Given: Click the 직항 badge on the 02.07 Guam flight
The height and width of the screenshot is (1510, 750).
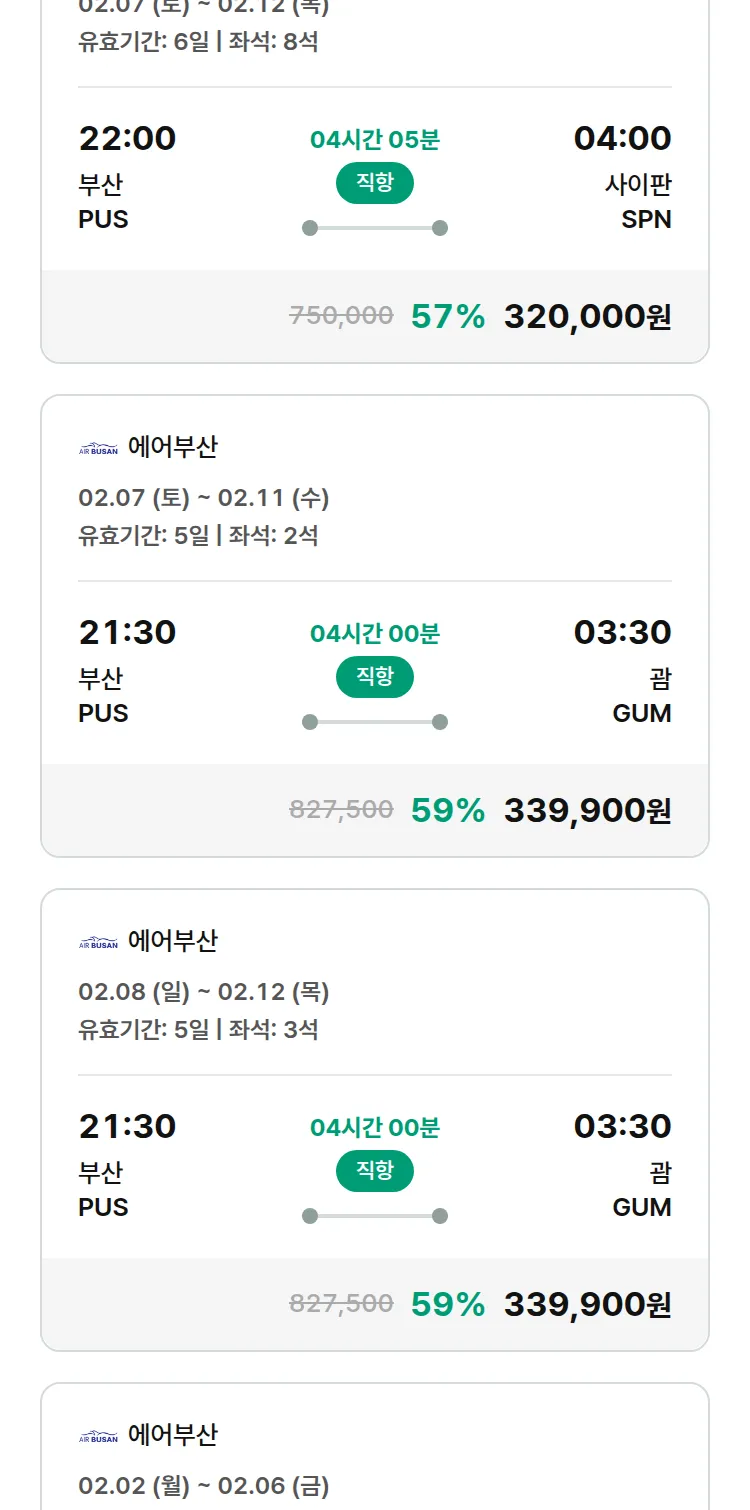Looking at the screenshot, I should pos(374,677).
